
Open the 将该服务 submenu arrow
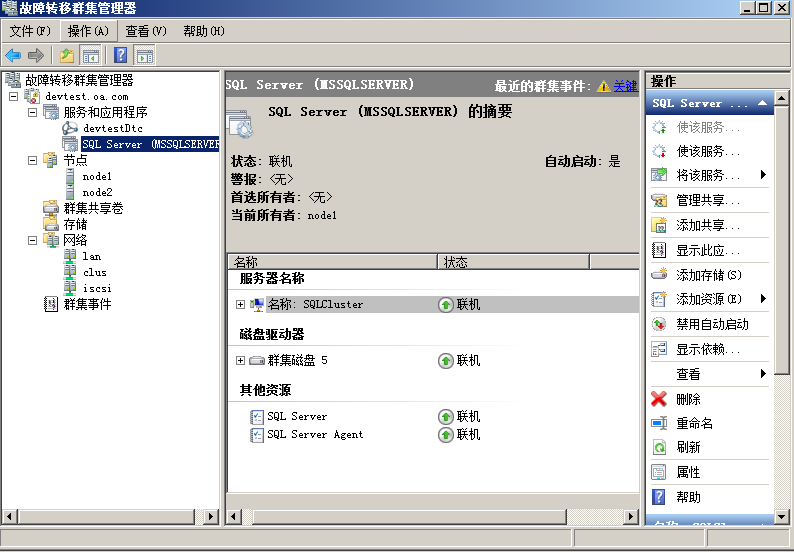tap(763, 175)
